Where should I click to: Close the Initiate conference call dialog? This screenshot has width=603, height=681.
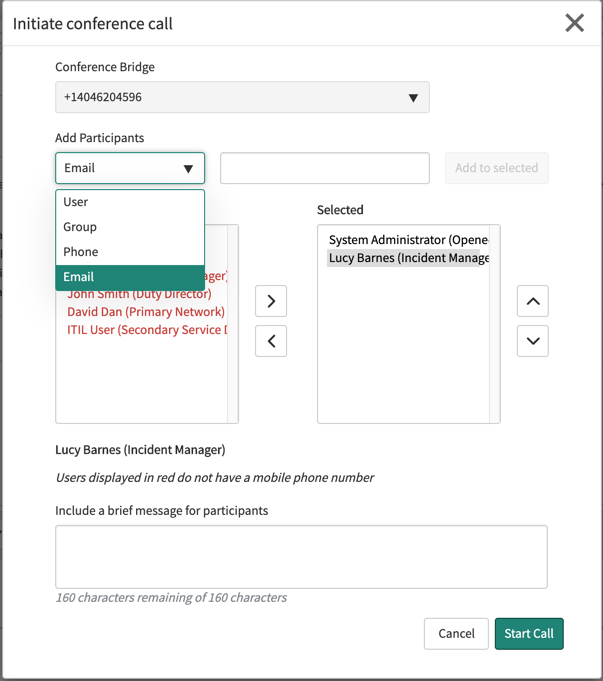(x=574, y=23)
